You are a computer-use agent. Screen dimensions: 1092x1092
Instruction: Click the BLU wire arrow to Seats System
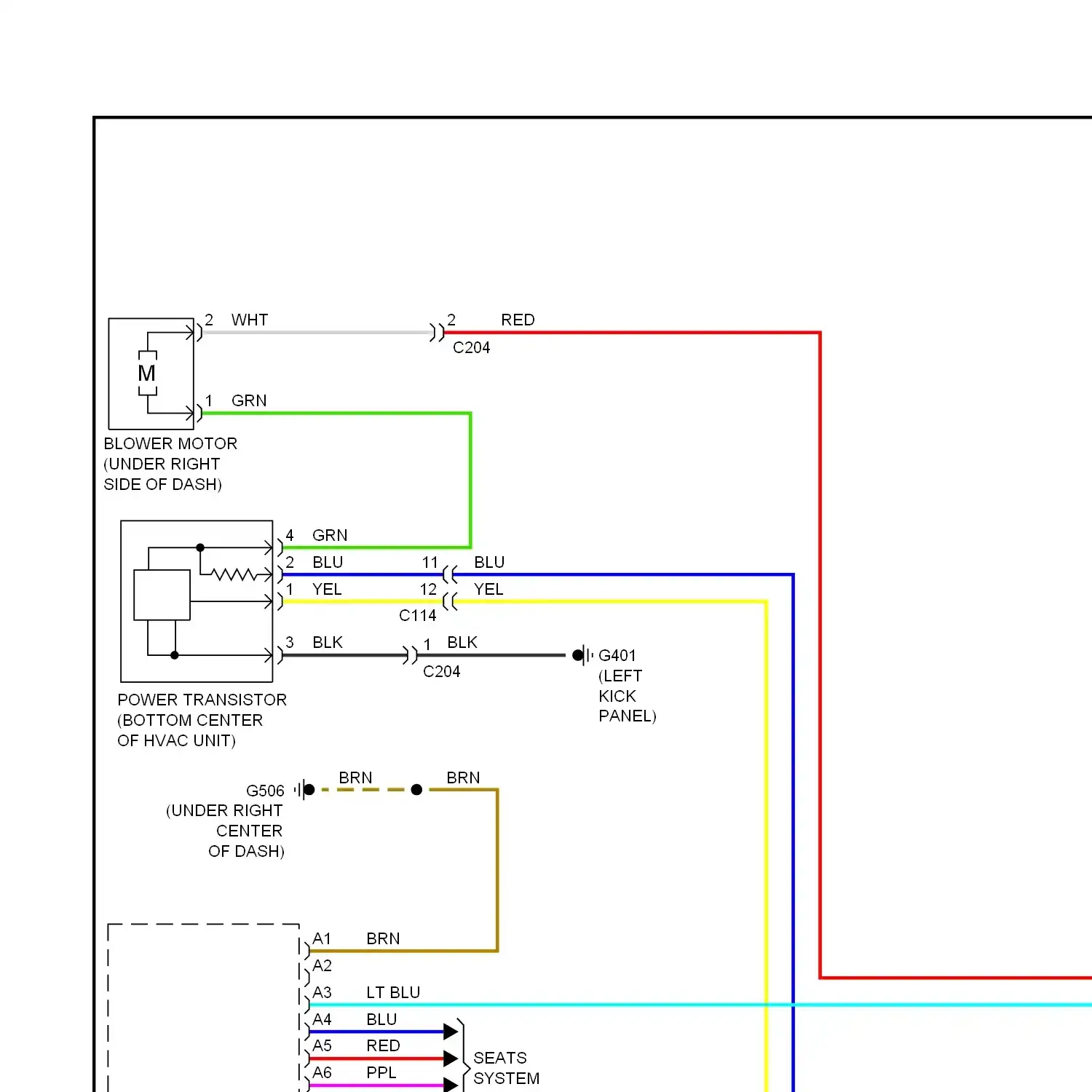[x=451, y=1032]
